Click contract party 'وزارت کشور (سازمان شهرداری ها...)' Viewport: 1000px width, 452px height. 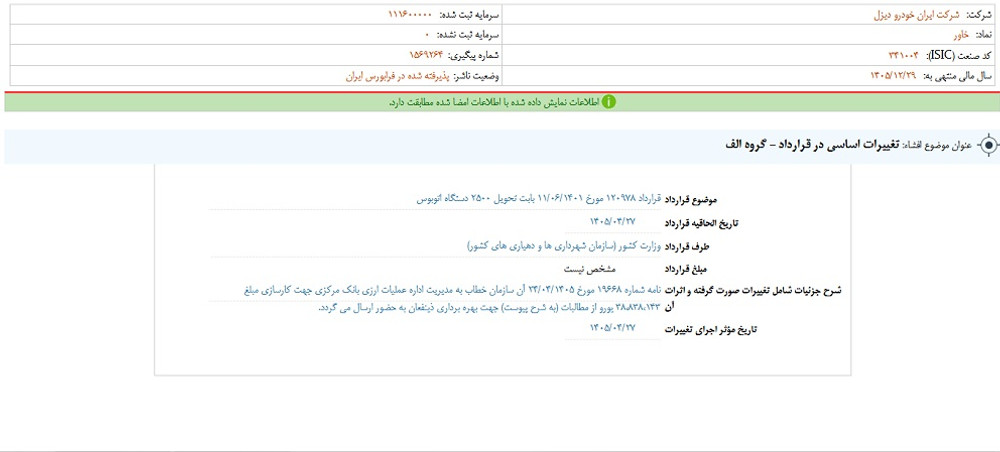coord(564,245)
